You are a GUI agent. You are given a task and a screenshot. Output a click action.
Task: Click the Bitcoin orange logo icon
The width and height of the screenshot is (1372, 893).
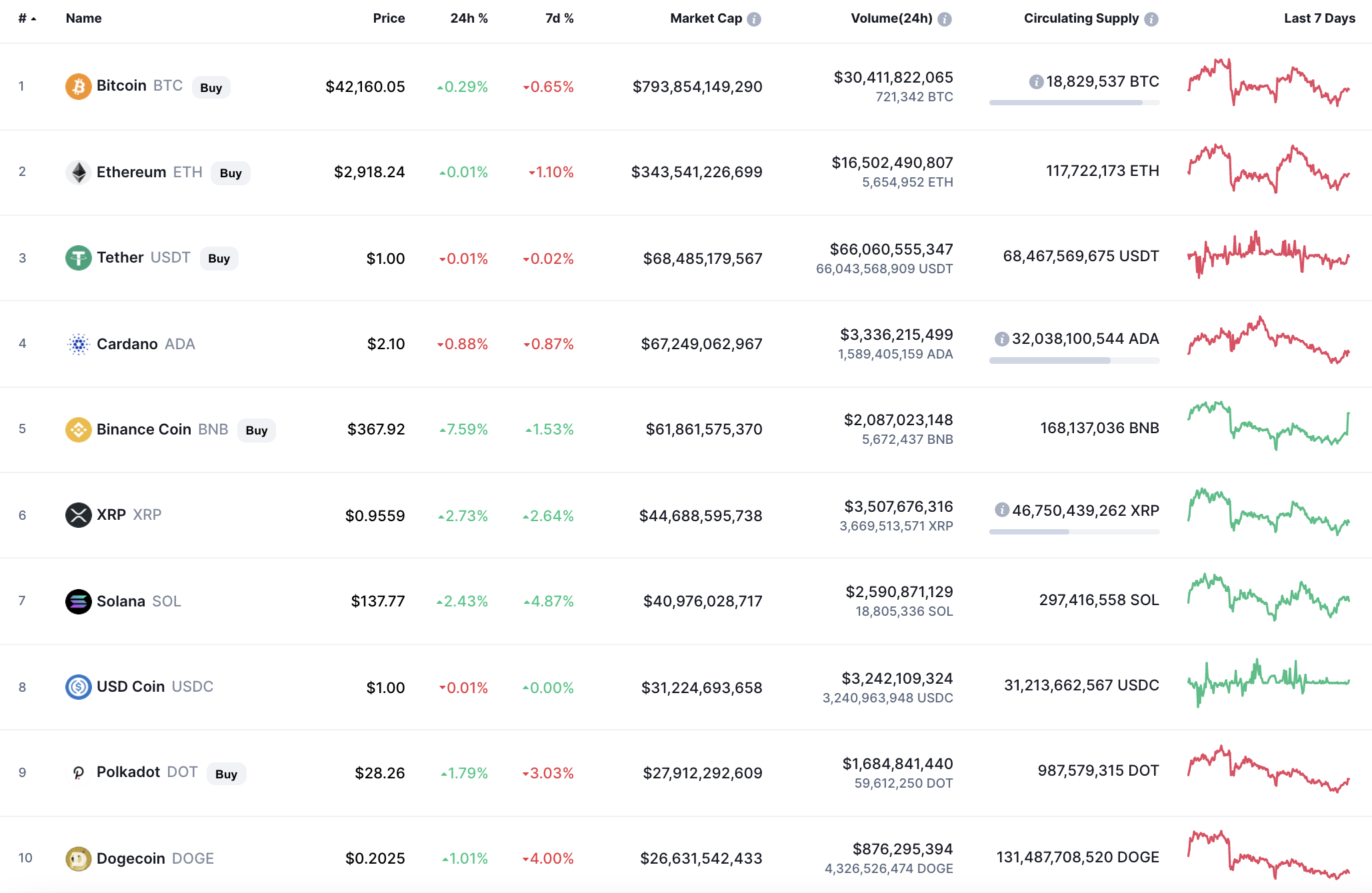coord(78,86)
